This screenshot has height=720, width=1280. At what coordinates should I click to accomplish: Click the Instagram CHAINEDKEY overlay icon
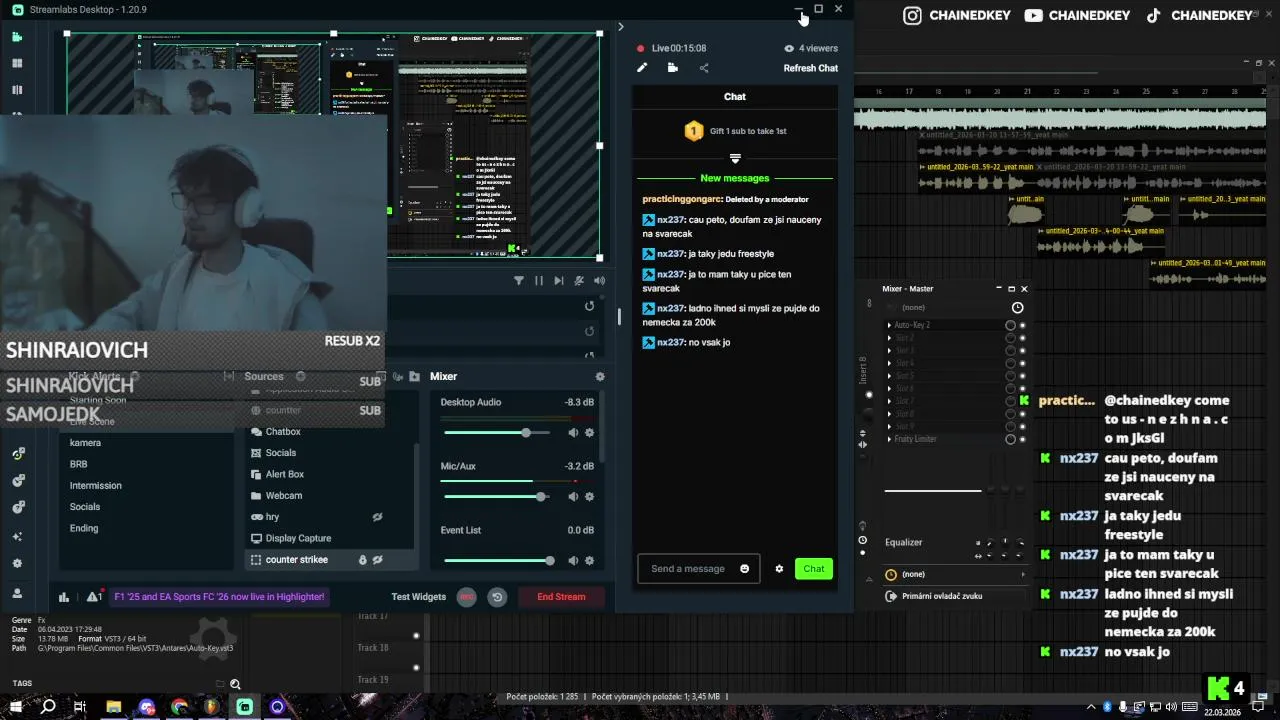pos(912,15)
